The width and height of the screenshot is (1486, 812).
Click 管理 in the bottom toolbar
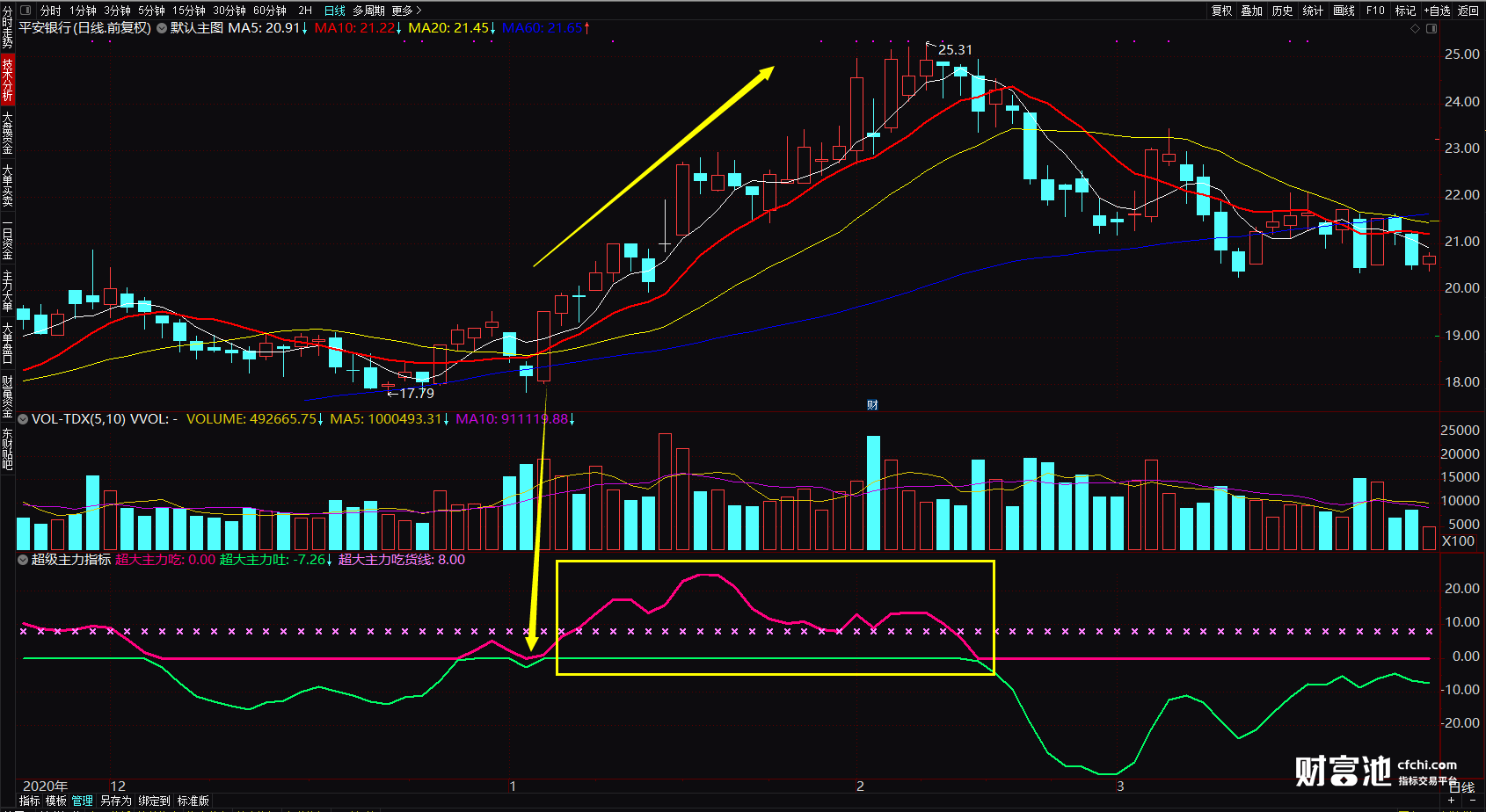pos(83,801)
